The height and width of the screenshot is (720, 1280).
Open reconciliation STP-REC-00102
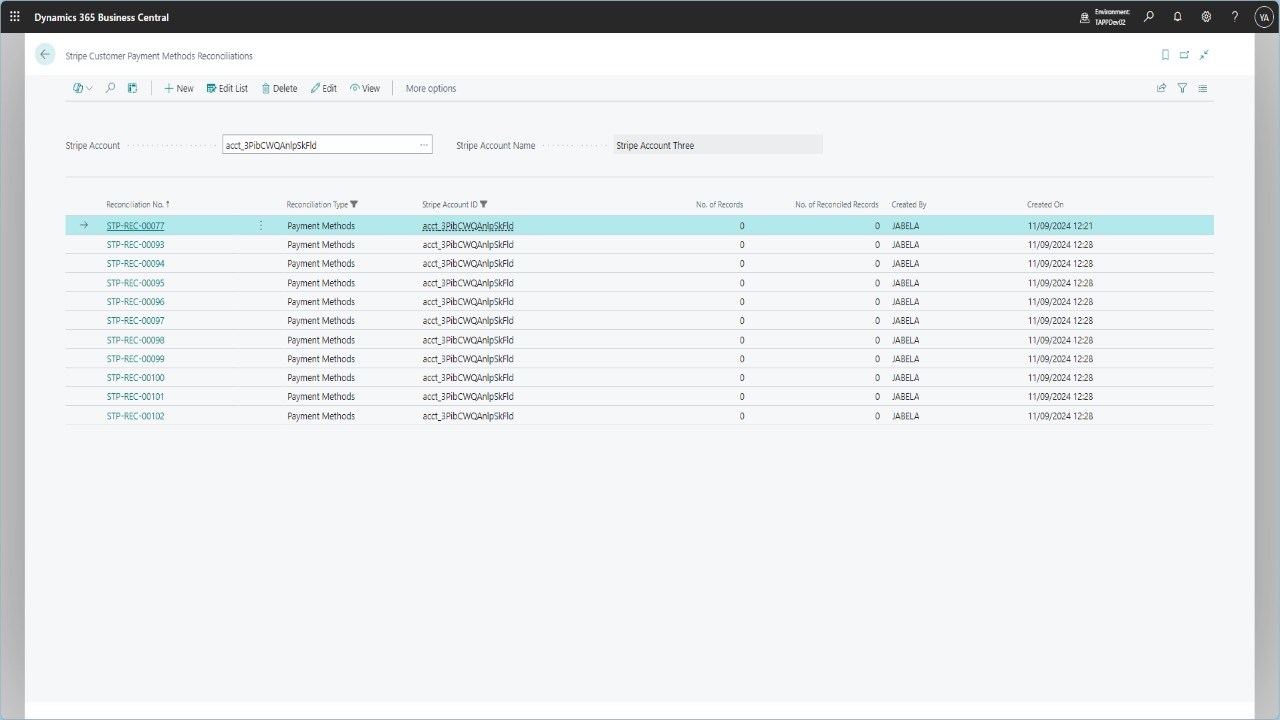[x=135, y=415]
